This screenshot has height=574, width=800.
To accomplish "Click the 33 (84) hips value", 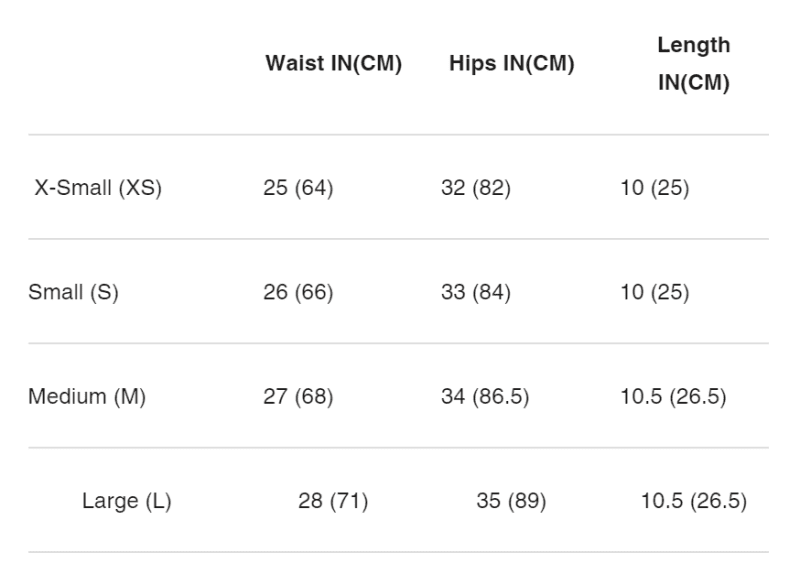I will [x=476, y=292].
